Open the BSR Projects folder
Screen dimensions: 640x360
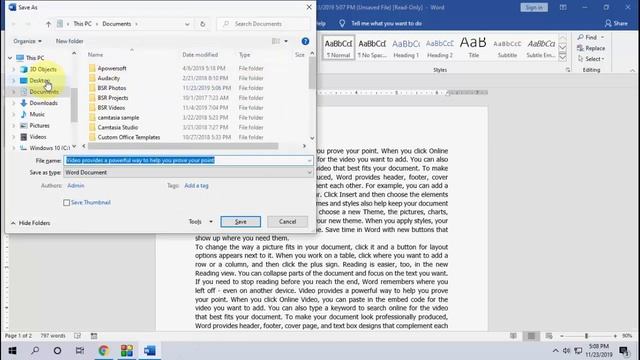click(x=113, y=98)
